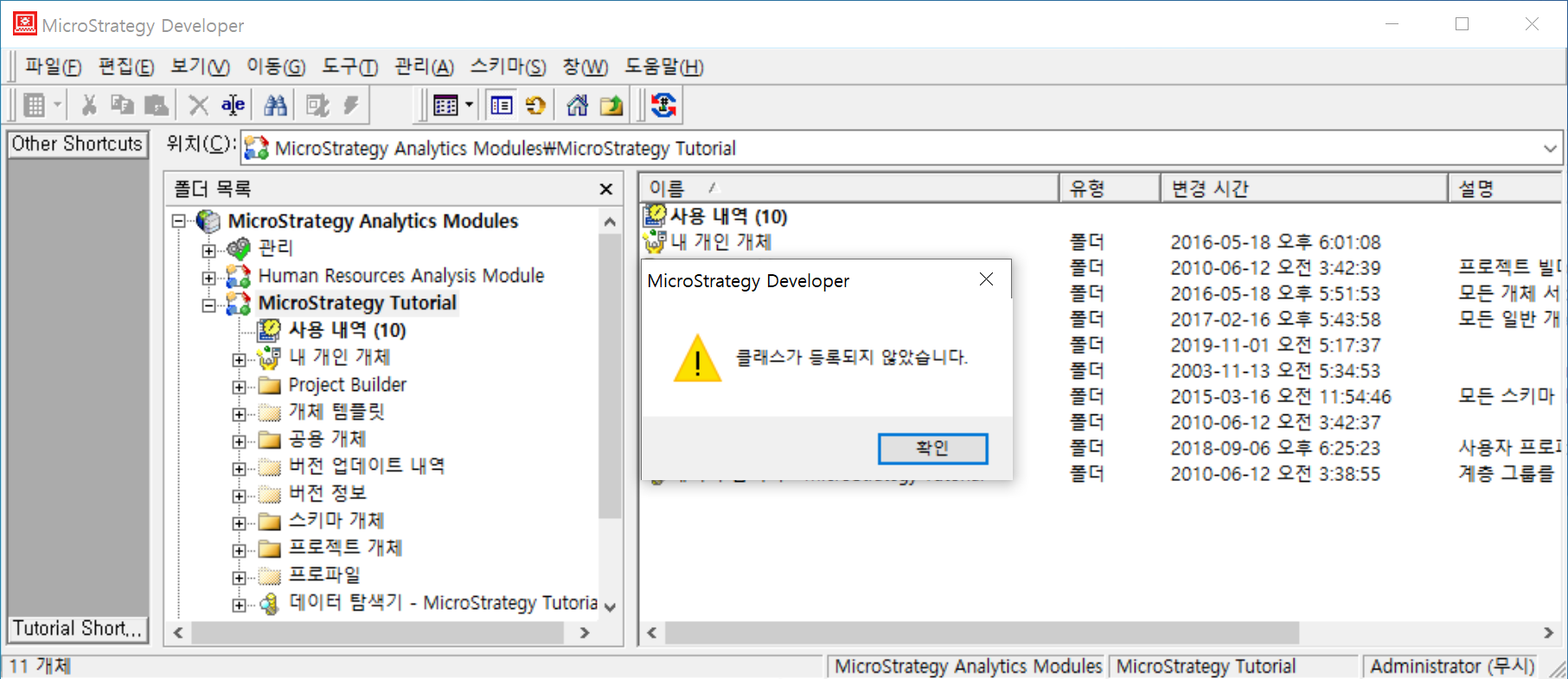Image resolution: width=1568 pixels, height=679 pixels.
Task: Open the 편집(E) menu
Action: [126, 67]
